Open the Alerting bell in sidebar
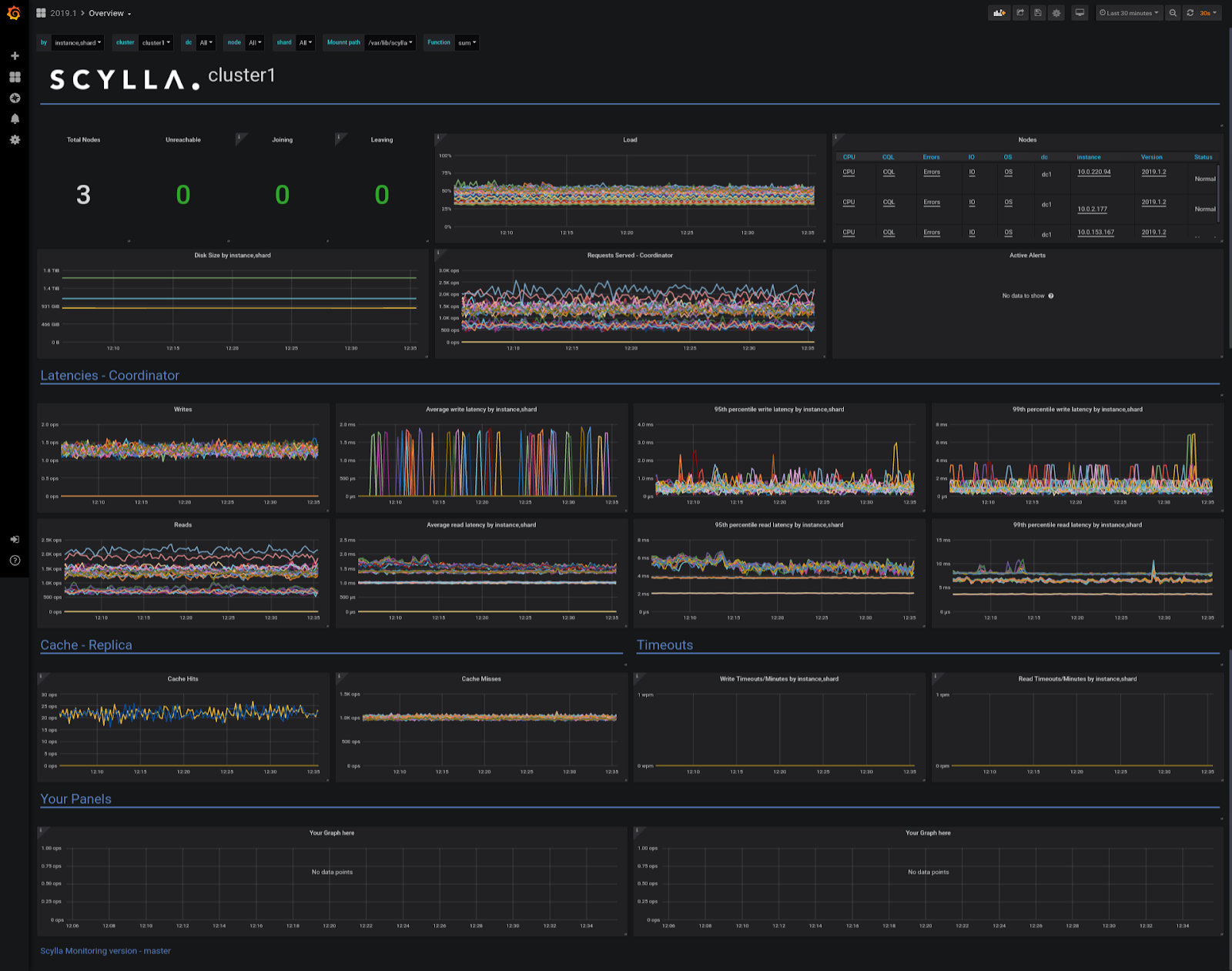This screenshot has width=1232, height=971. [x=15, y=119]
